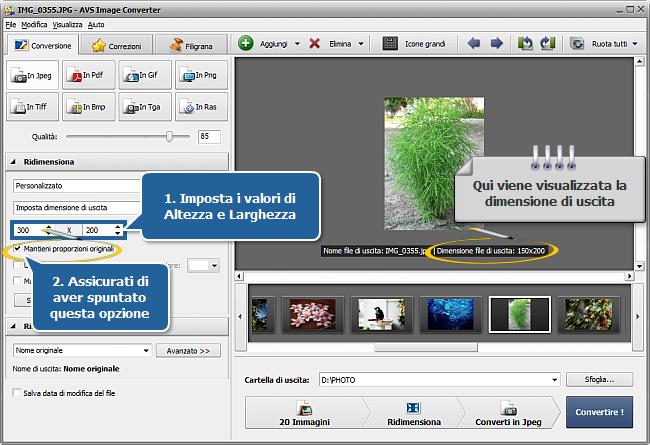Switch view with Icone grandi icon

coord(387,44)
